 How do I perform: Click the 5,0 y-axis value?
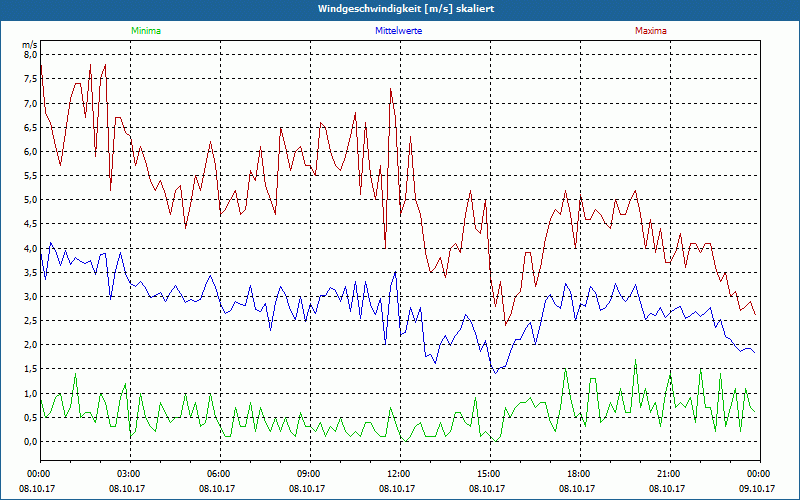tap(31, 199)
